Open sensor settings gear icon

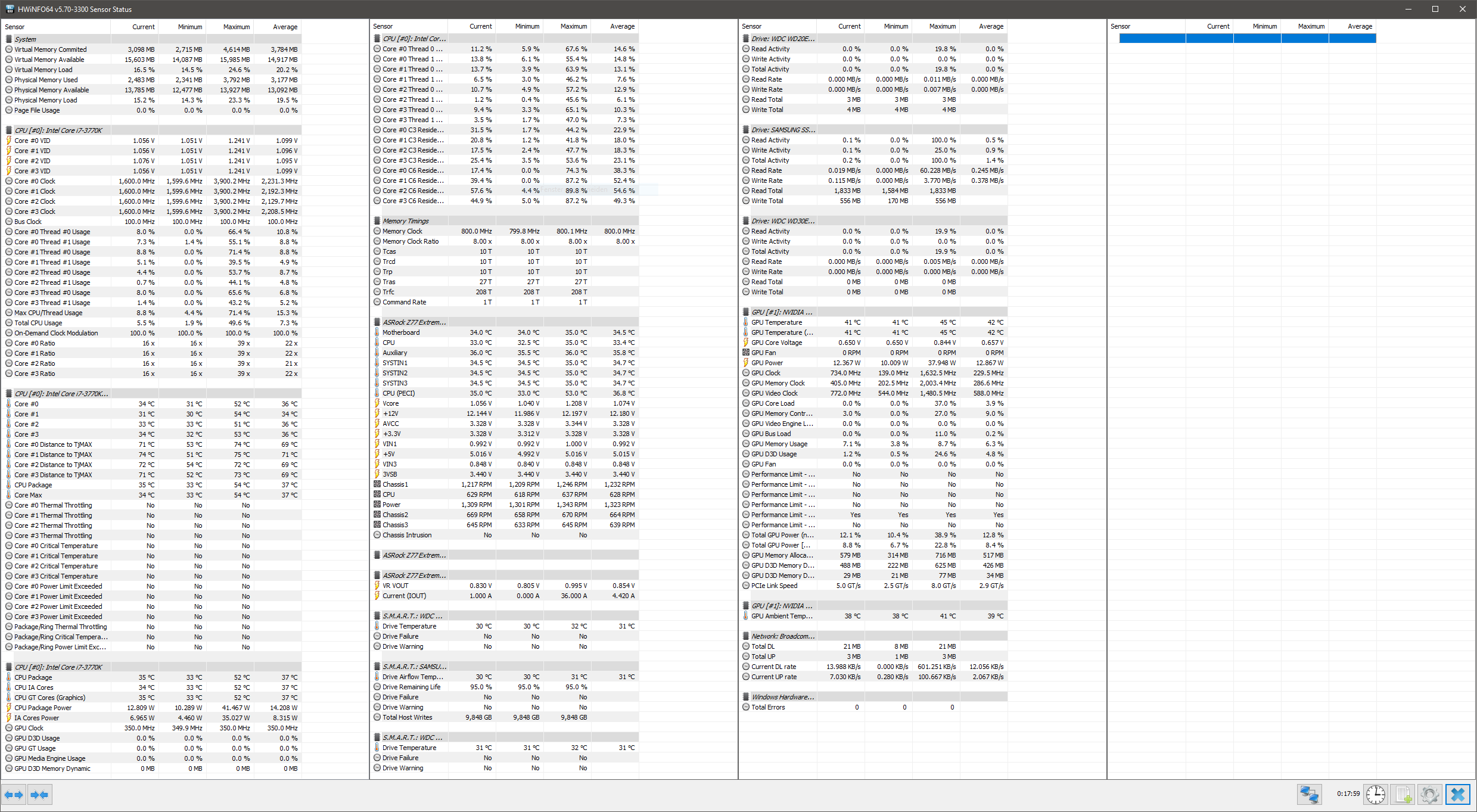tap(1430, 794)
